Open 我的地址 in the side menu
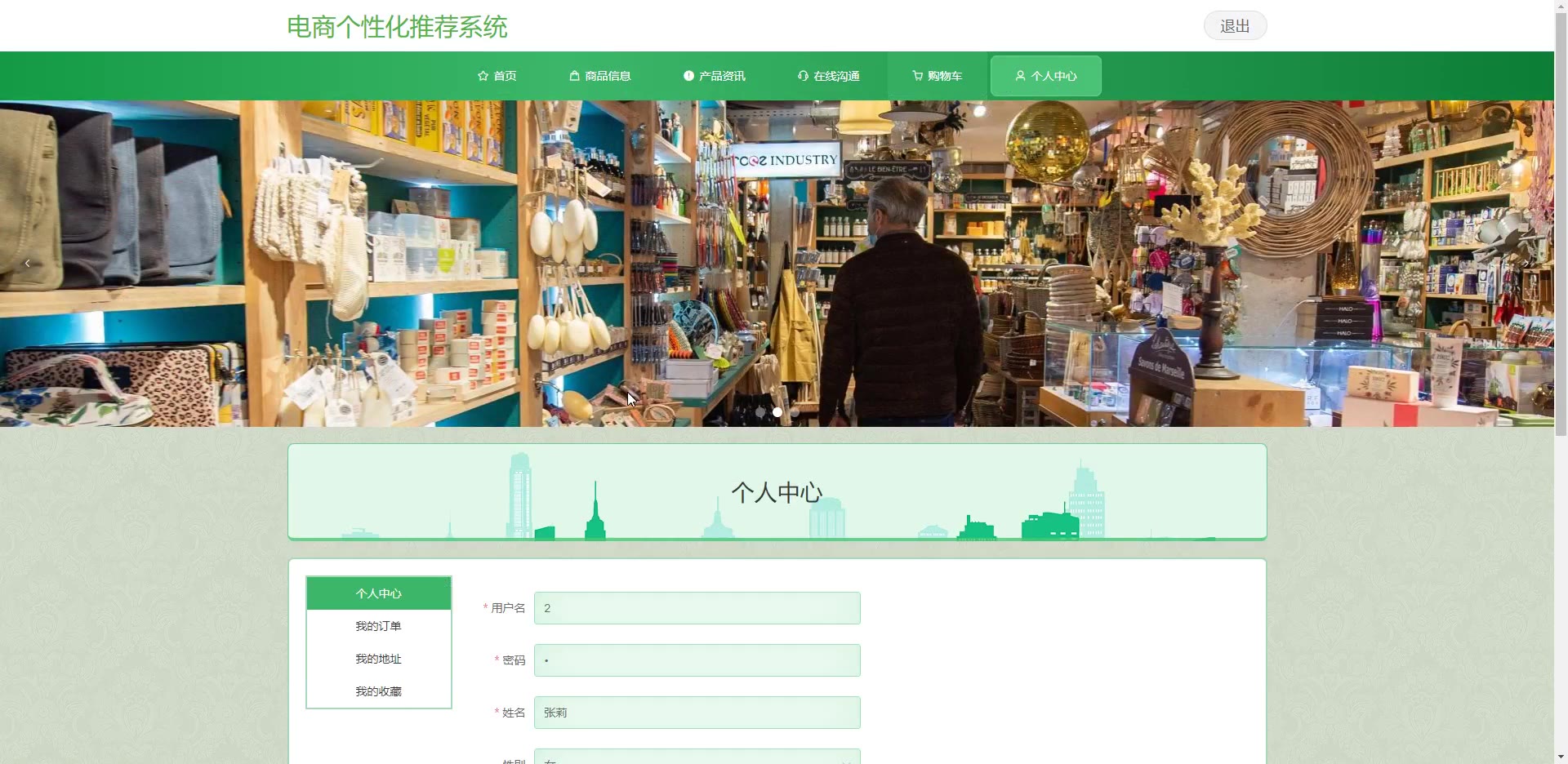 pyautogui.click(x=379, y=659)
